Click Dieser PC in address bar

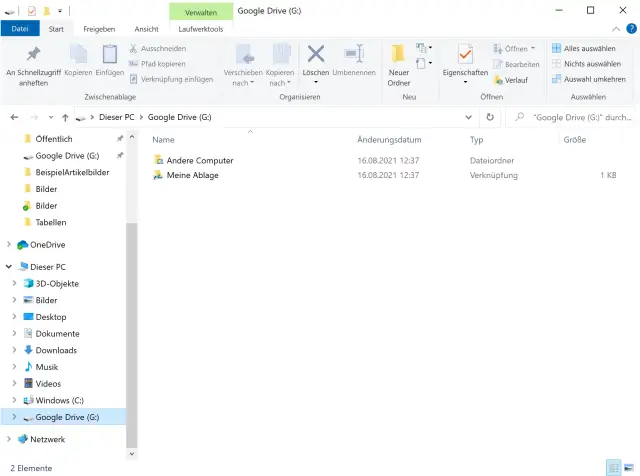click(x=117, y=118)
